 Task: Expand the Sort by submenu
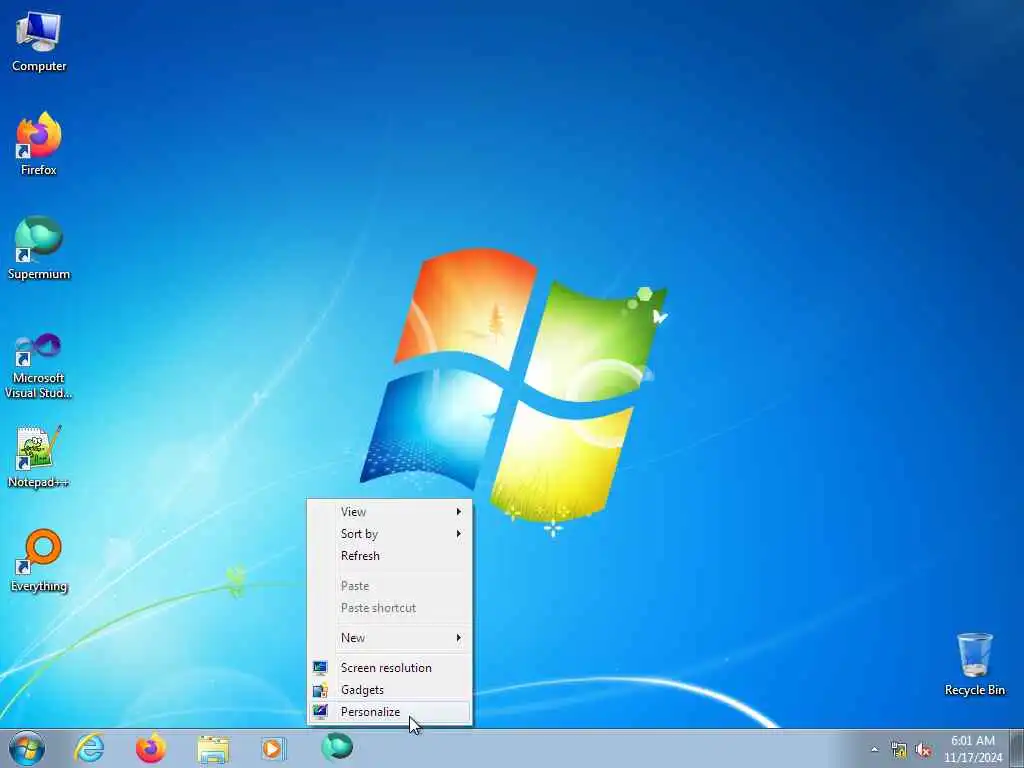pos(389,534)
